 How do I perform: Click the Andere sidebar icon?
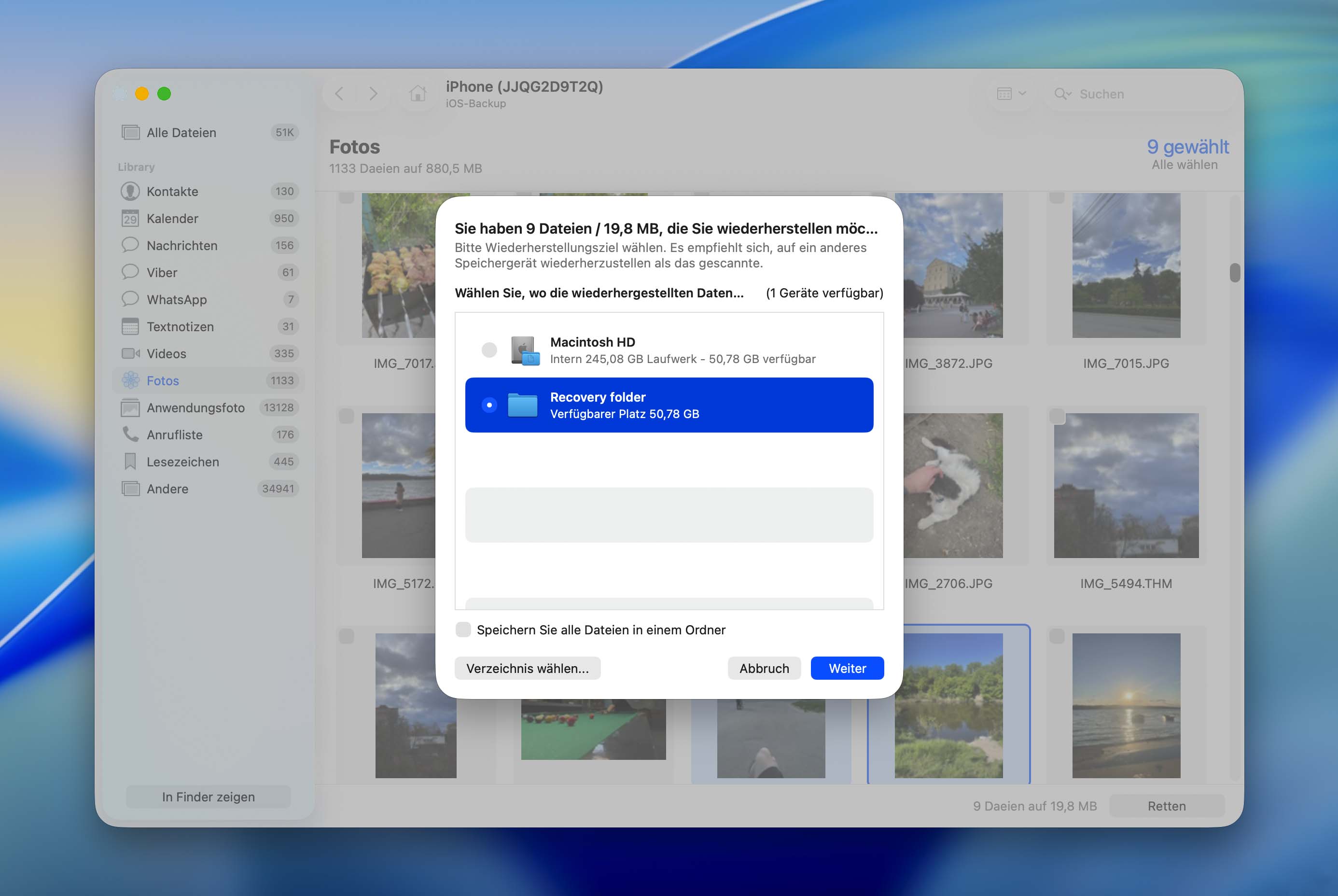pyautogui.click(x=130, y=489)
